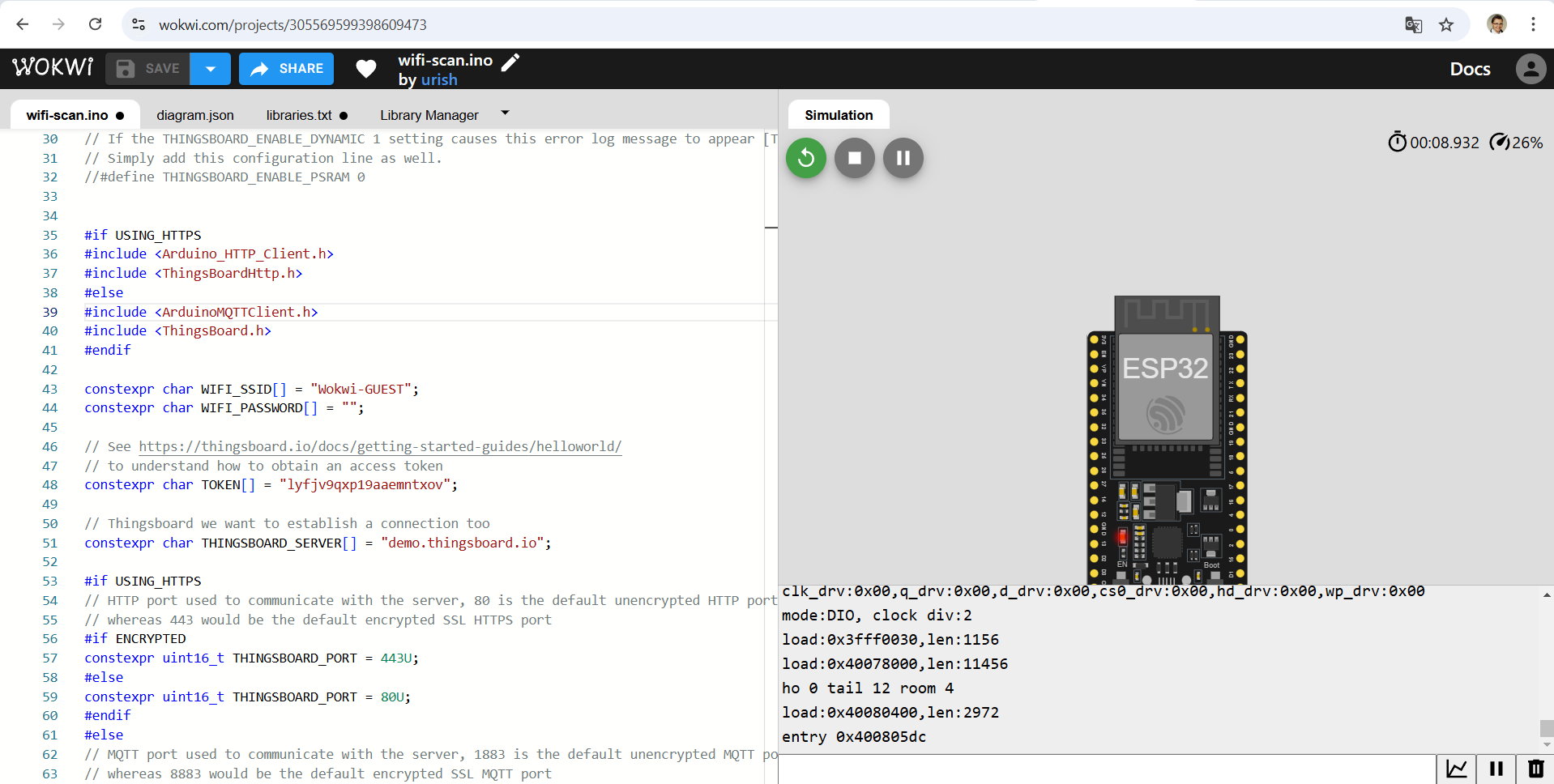Share the project with SHARE button
This screenshot has height=784, width=1554.
tap(287, 69)
